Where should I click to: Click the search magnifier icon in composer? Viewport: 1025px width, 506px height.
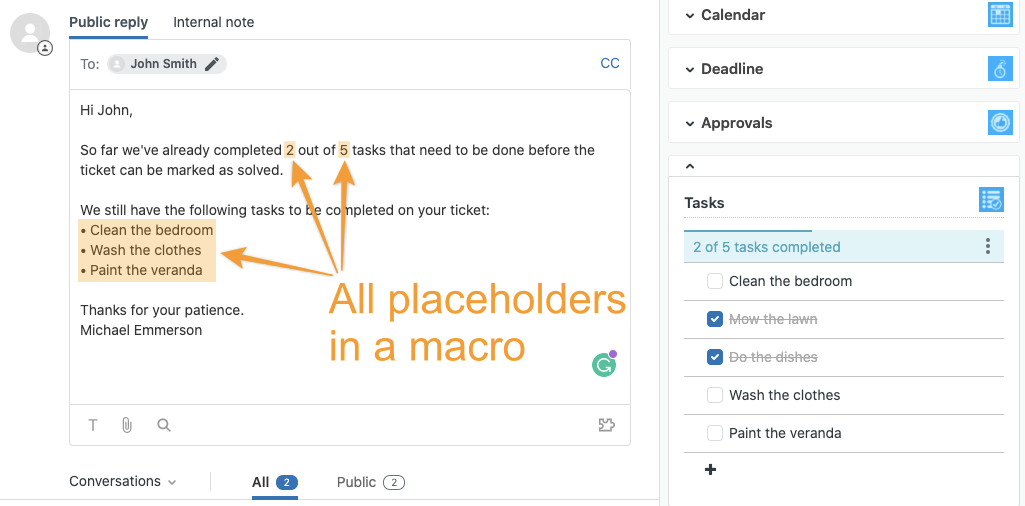coord(164,426)
